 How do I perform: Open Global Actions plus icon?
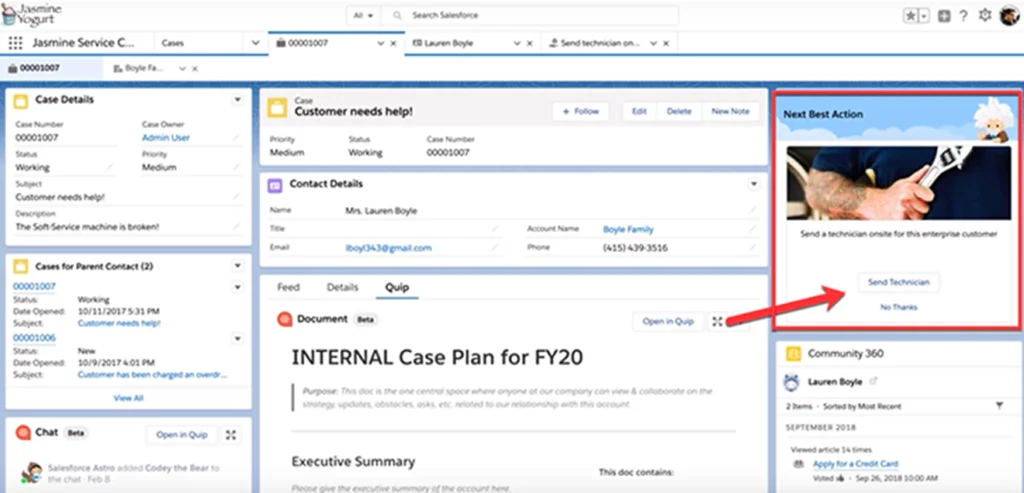(944, 16)
